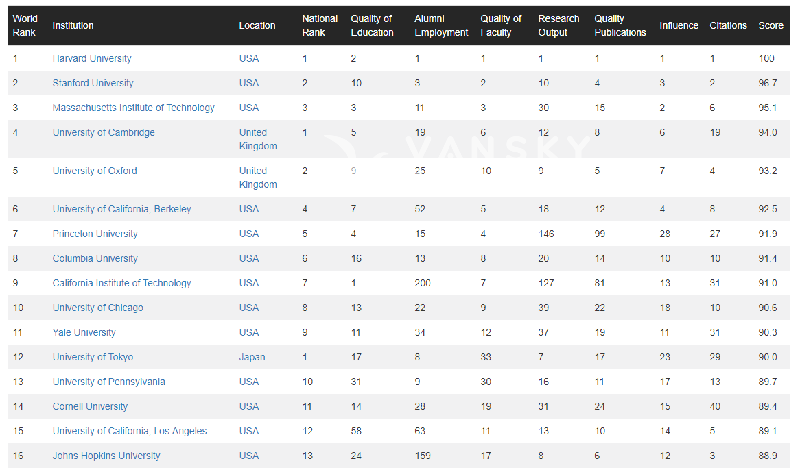Select Johns Hopkins alumni employment value 159
This screenshot has height=474, width=800.
click(423, 456)
